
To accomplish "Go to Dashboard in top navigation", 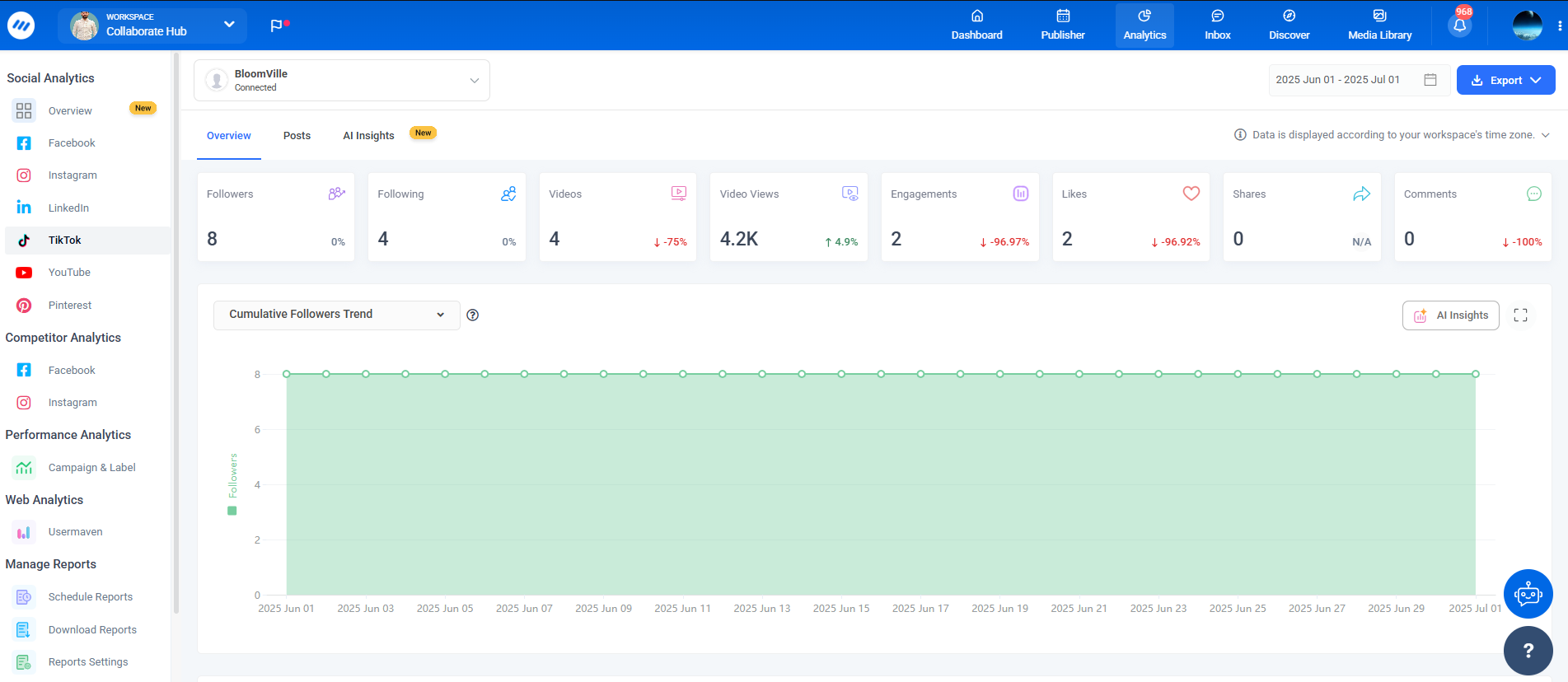I will point(976,26).
